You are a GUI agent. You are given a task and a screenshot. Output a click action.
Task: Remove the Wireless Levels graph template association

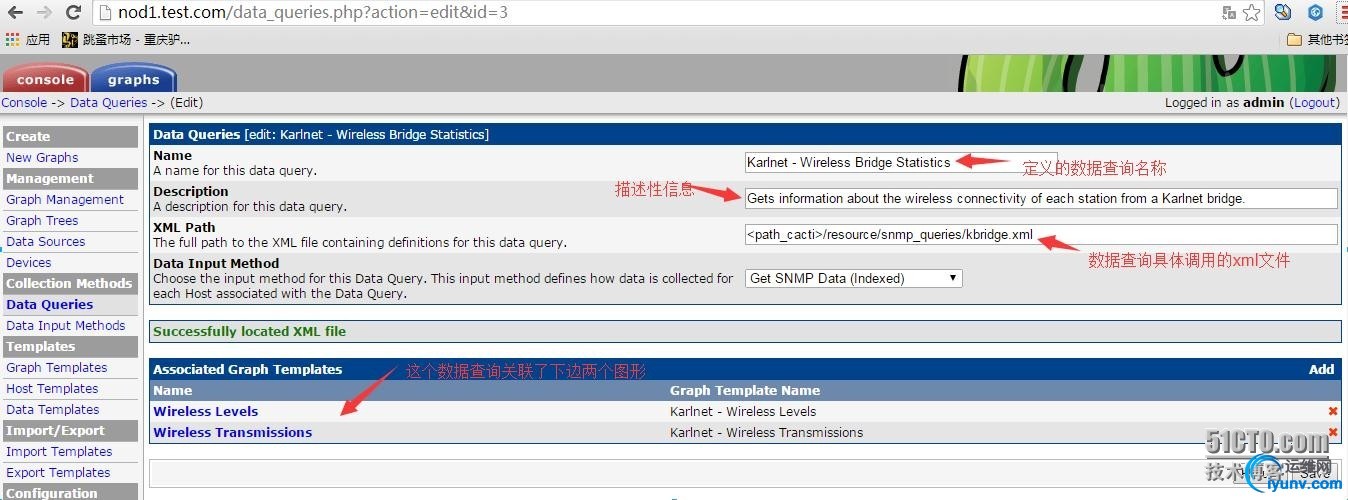[1333, 411]
